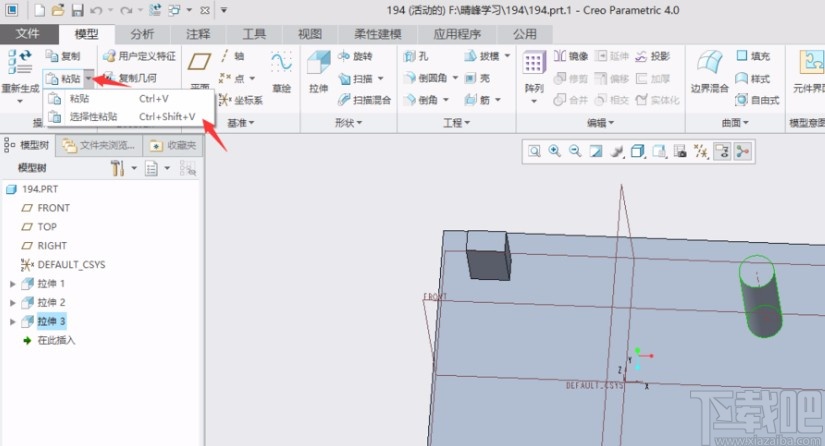Screen dimensions: 825x446
Task: Click the New file icon
Action: 39,10
